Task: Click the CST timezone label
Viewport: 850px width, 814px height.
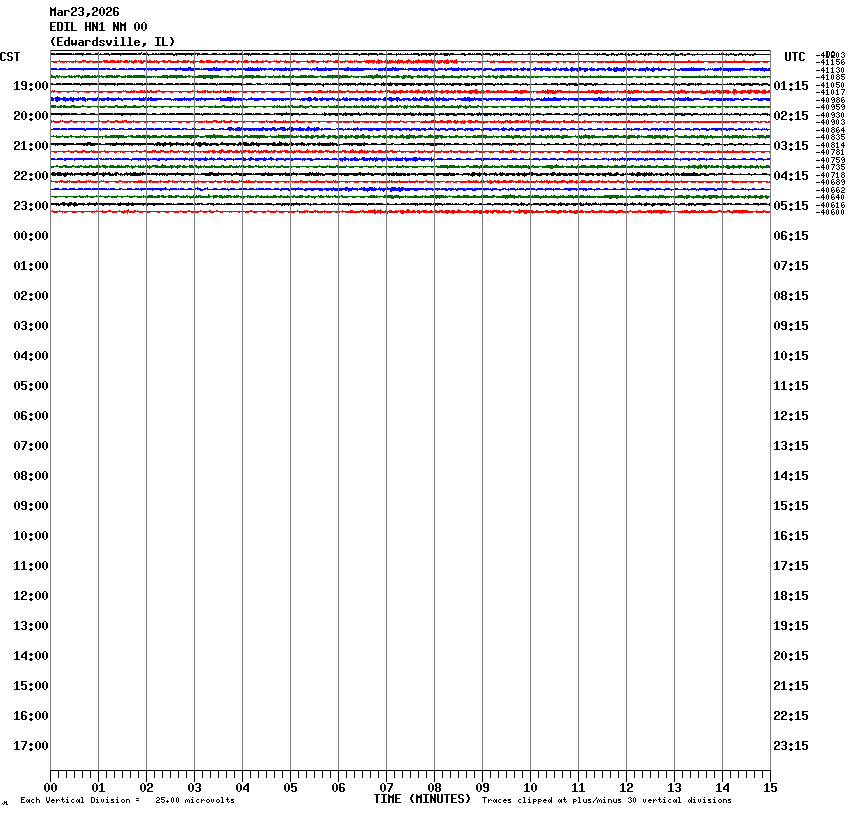Action: 10,57
